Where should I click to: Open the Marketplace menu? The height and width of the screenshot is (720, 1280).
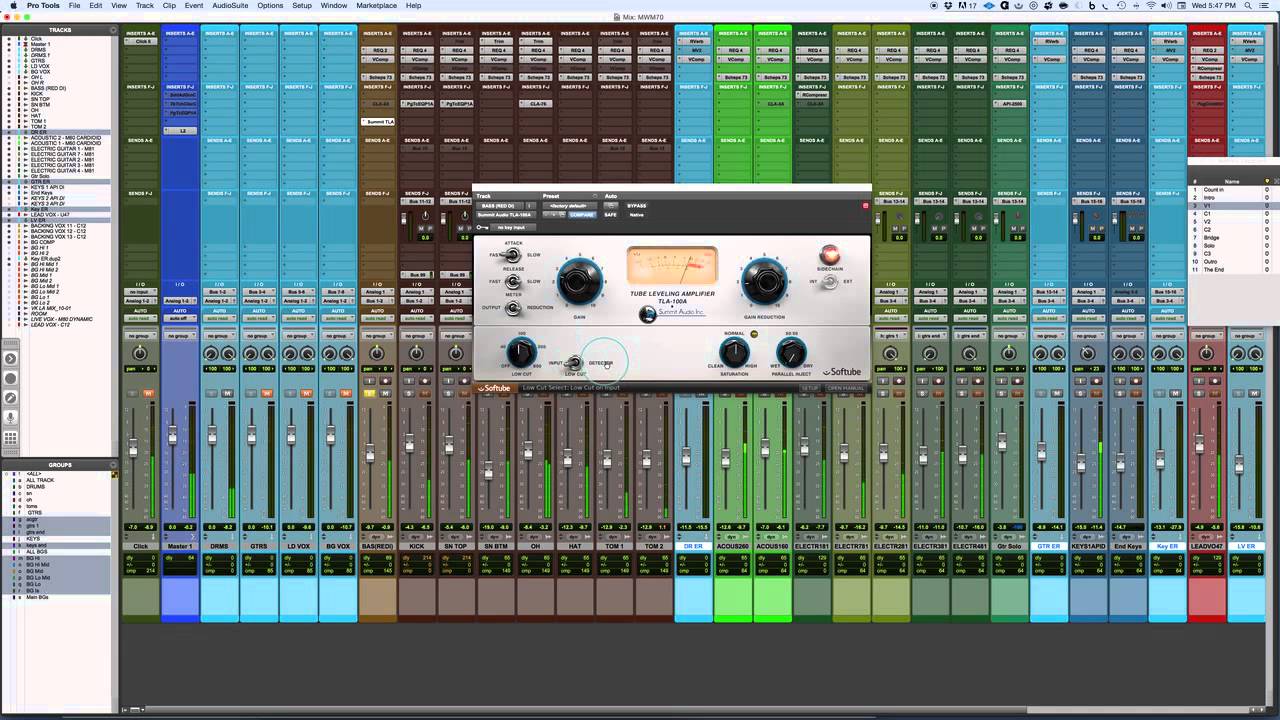tap(376, 5)
